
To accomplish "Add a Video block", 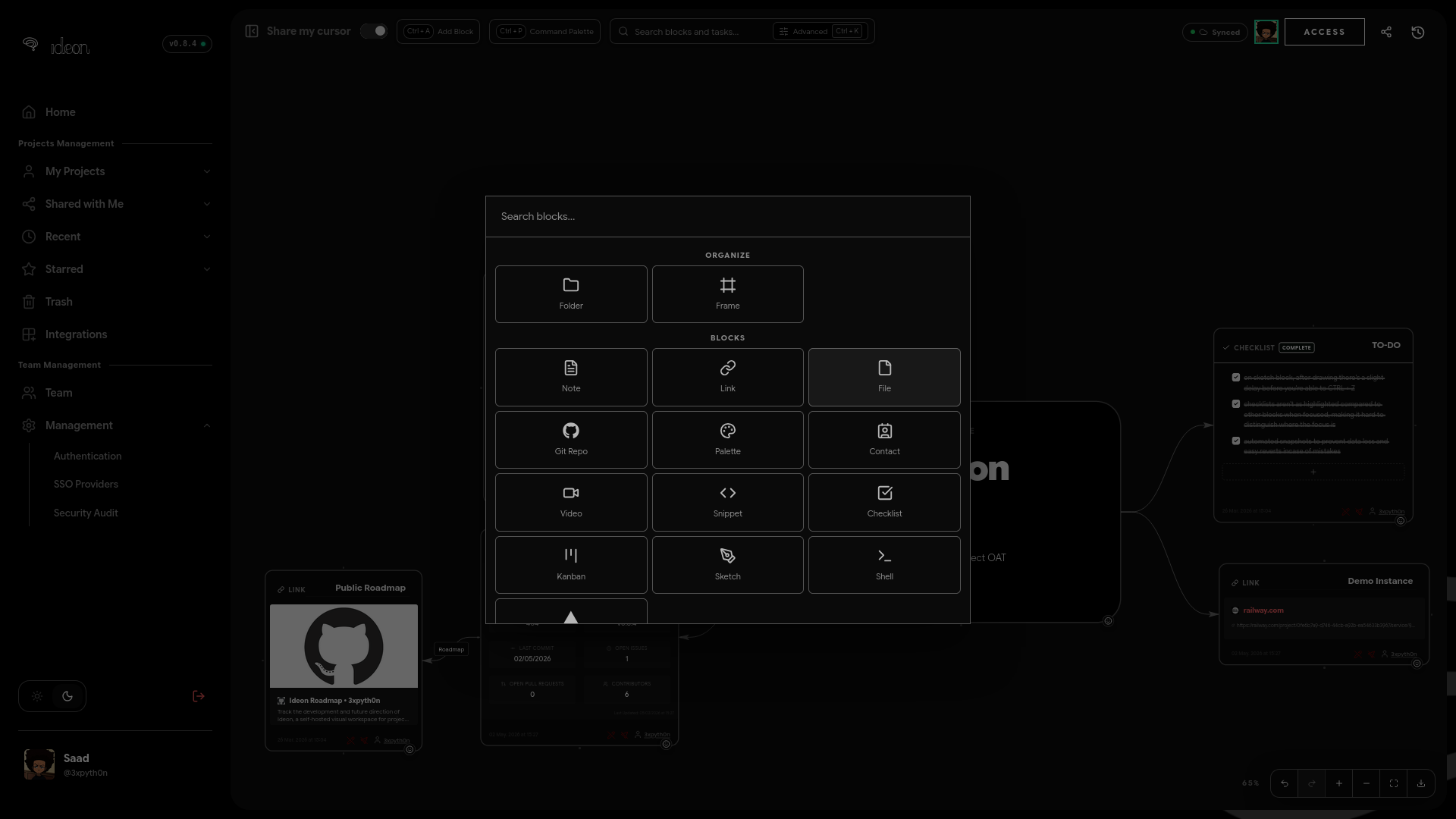I will [x=571, y=502].
